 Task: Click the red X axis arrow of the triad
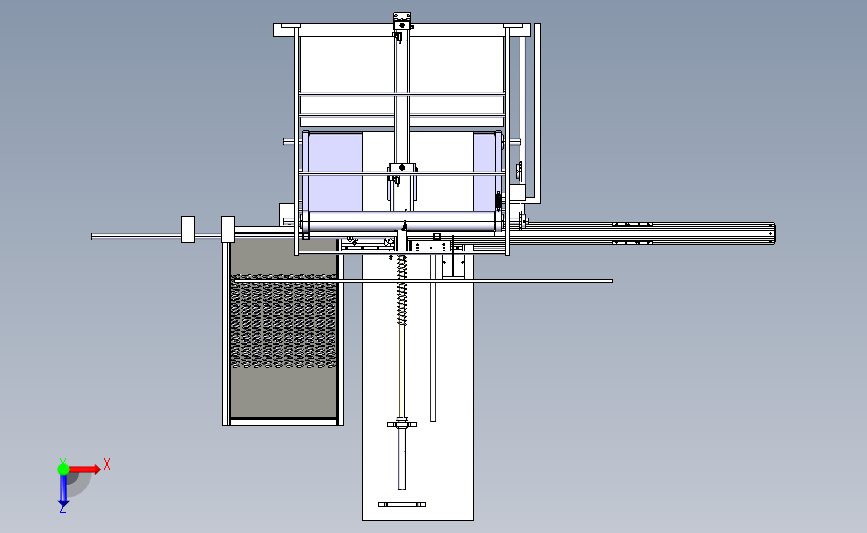pos(85,469)
